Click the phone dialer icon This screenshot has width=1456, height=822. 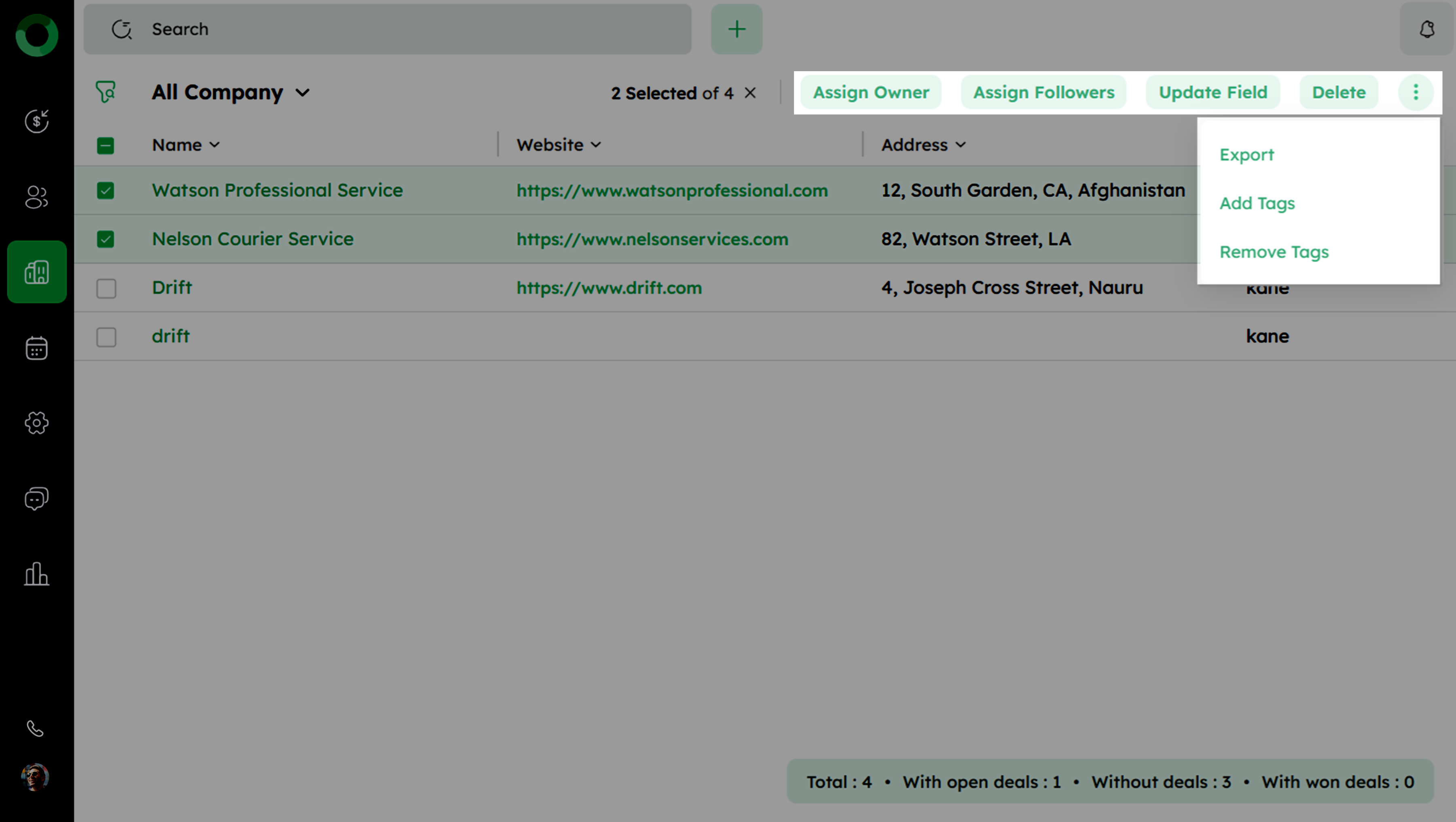point(35,728)
